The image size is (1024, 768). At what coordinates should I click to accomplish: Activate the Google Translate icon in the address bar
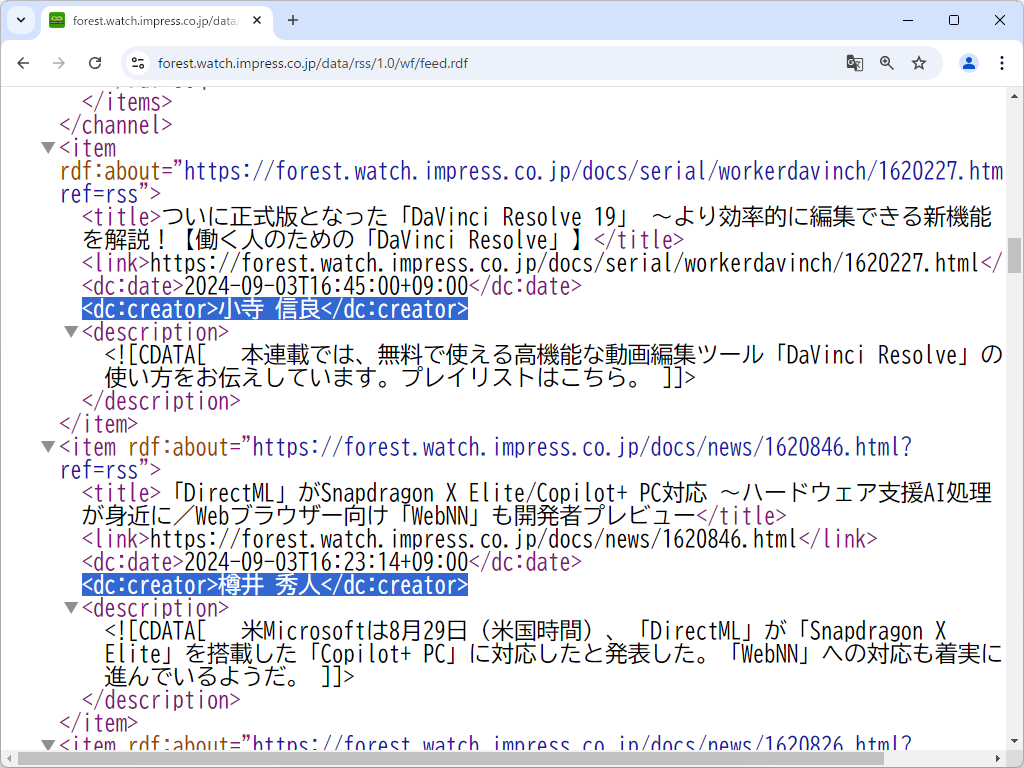[853, 62]
